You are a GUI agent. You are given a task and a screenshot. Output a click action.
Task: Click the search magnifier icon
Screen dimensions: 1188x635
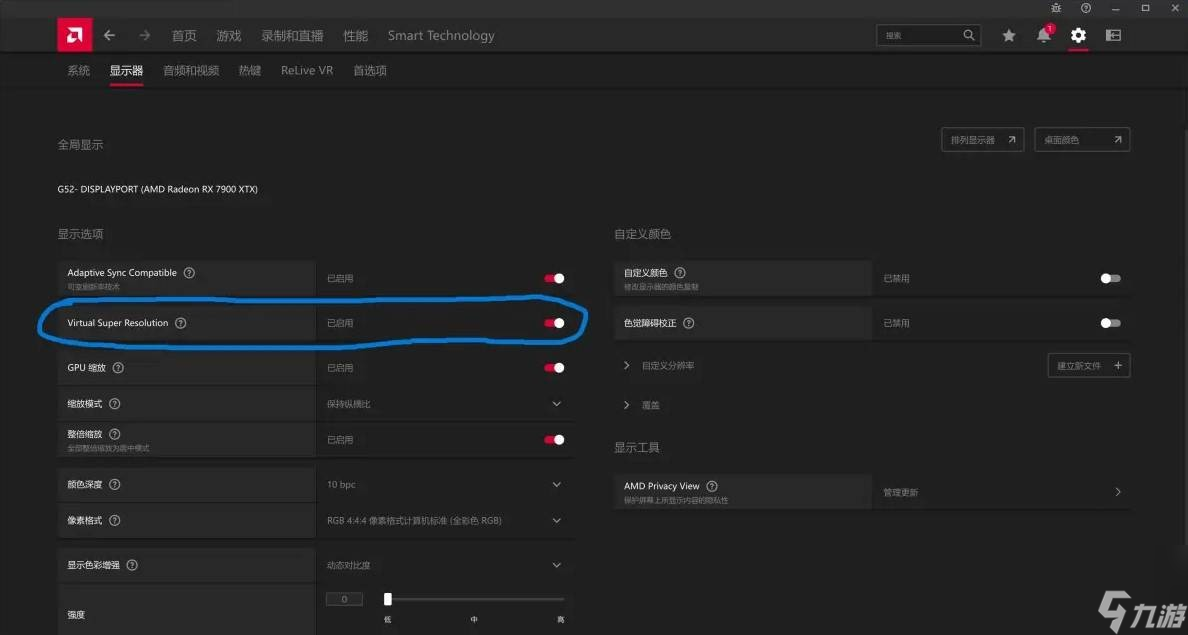coord(968,35)
